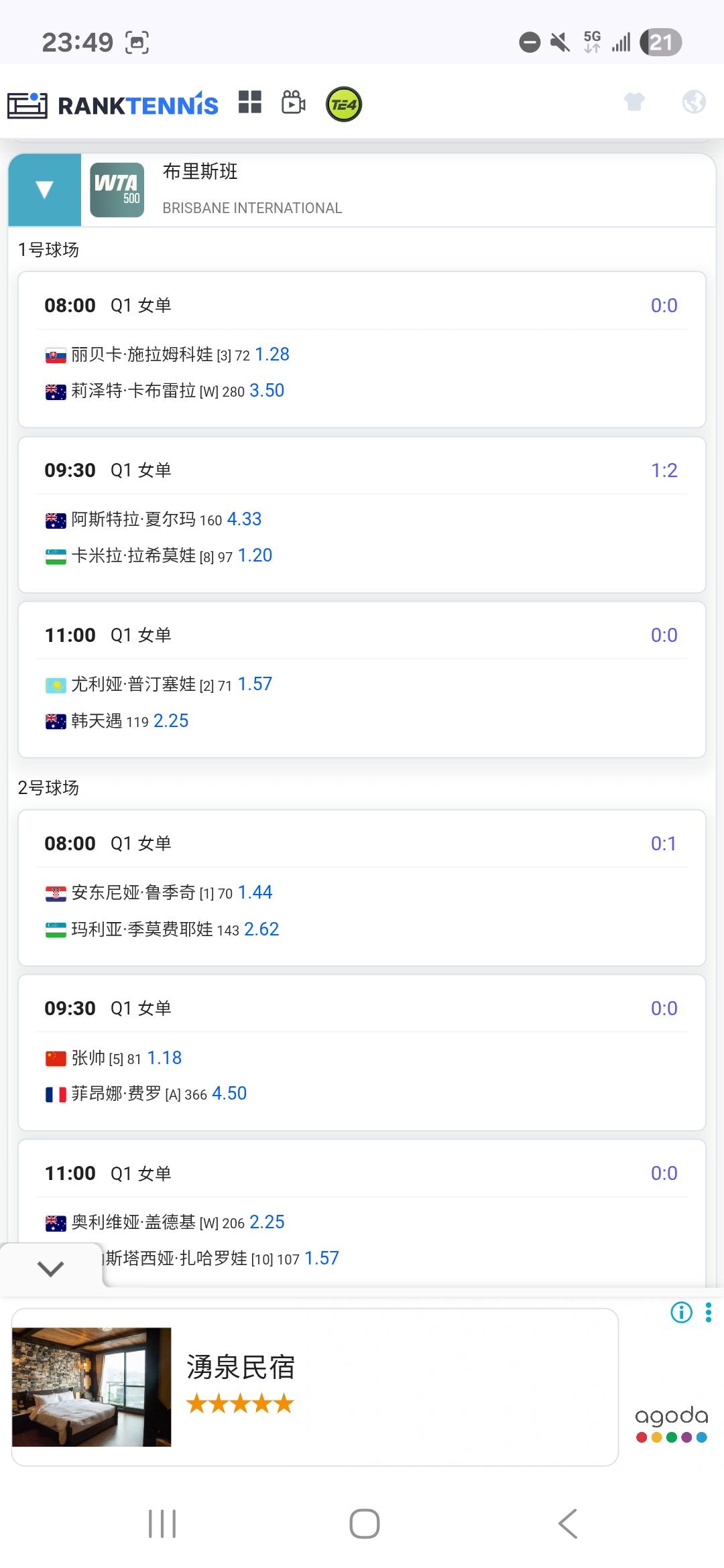
Task: Tap the green TE4 tennis ball icon
Action: (x=344, y=105)
